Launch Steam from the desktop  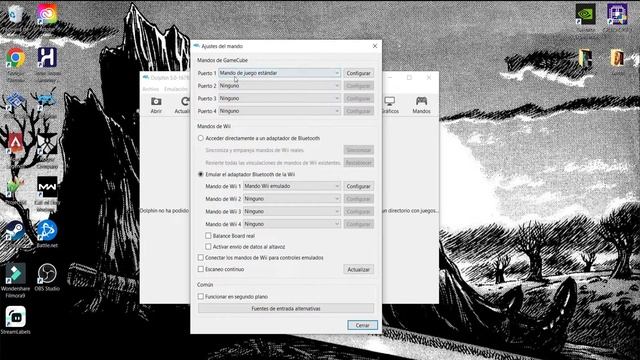click(16, 231)
